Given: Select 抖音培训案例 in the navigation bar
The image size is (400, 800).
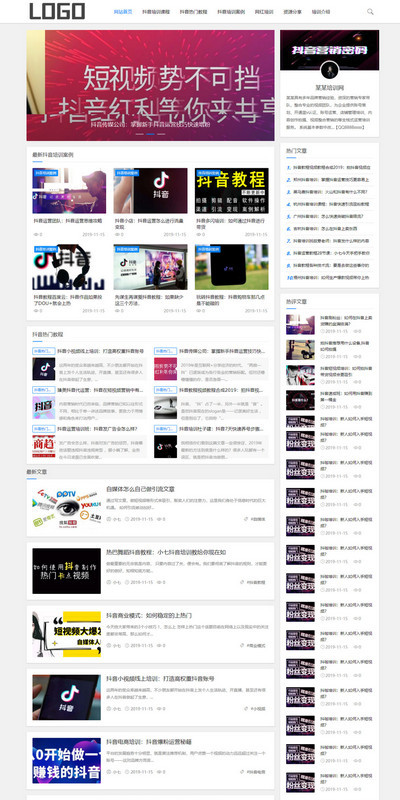Looking at the screenshot, I should click(231, 11).
